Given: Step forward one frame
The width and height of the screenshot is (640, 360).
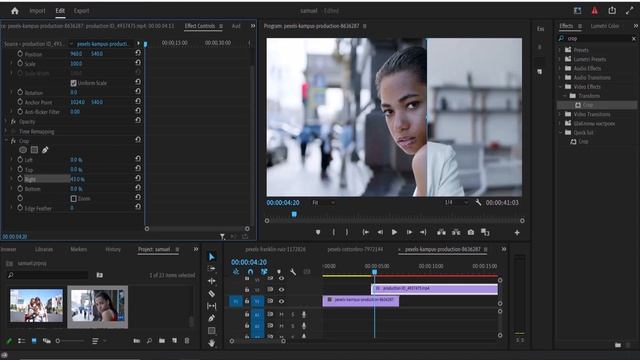Looking at the screenshot, I should coord(409,232).
